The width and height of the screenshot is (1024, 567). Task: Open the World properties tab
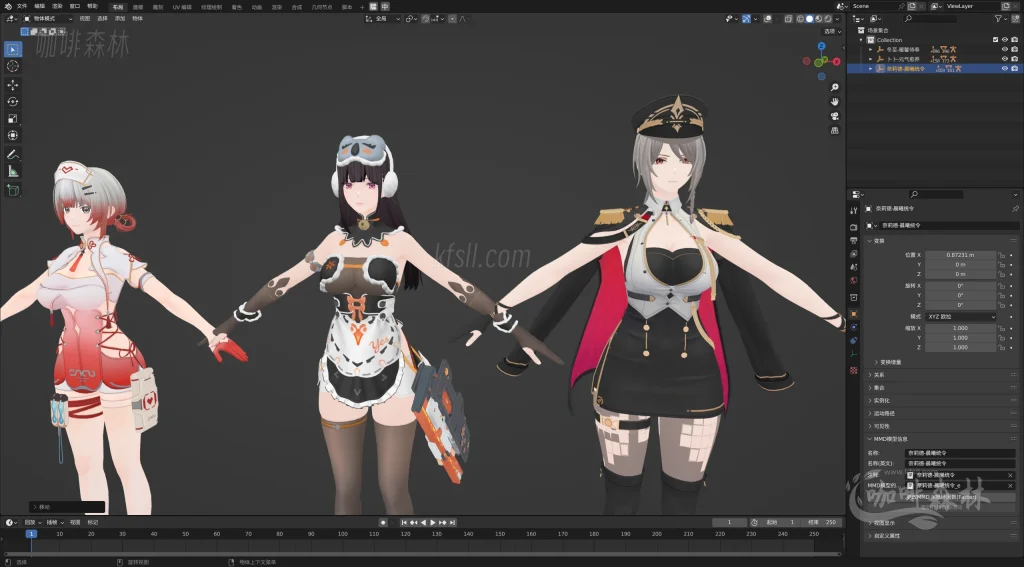(x=854, y=280)
